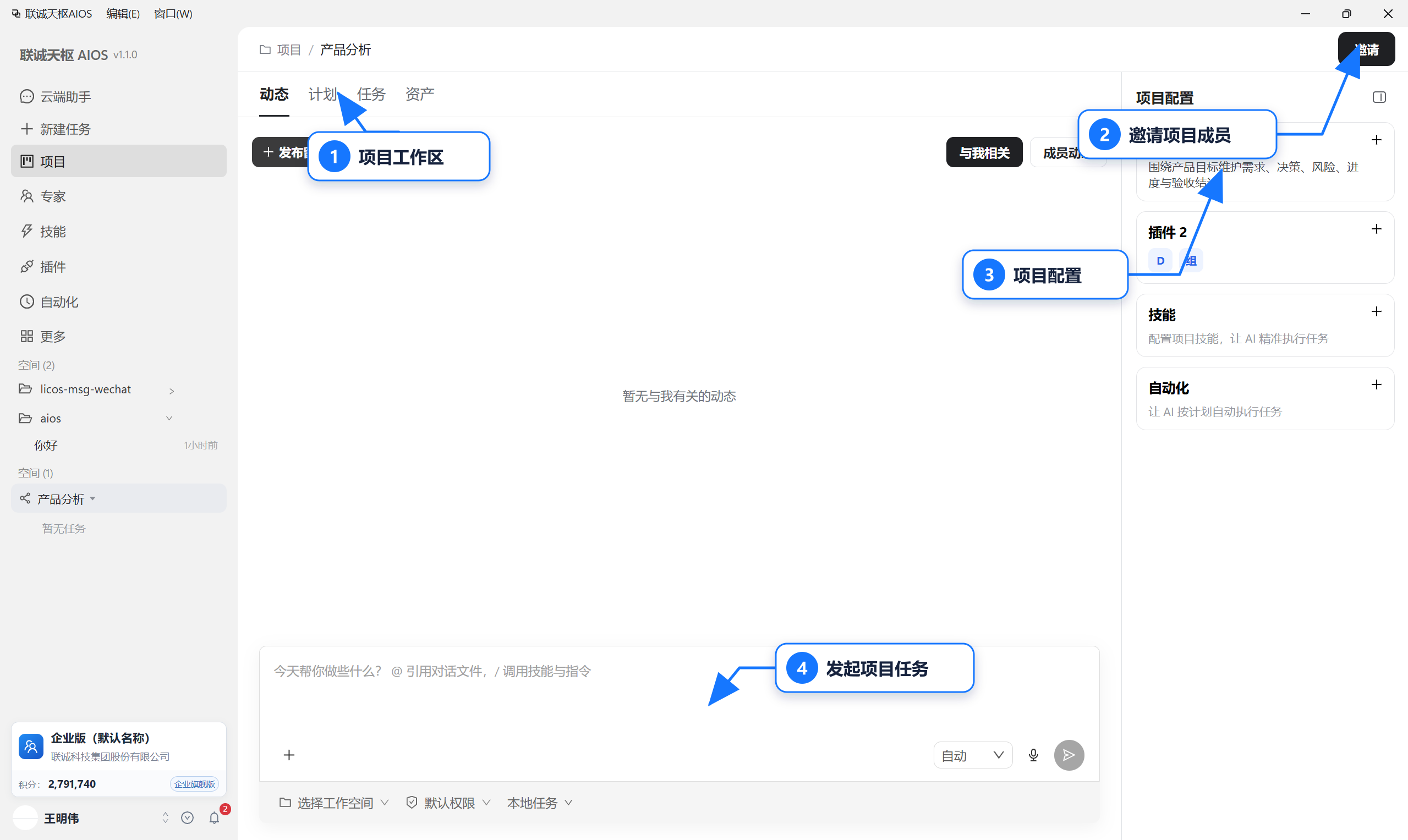This screenshot has width=1408, height=840.
Task: Switch to the 计划 tab
Action: pos(323,94)
